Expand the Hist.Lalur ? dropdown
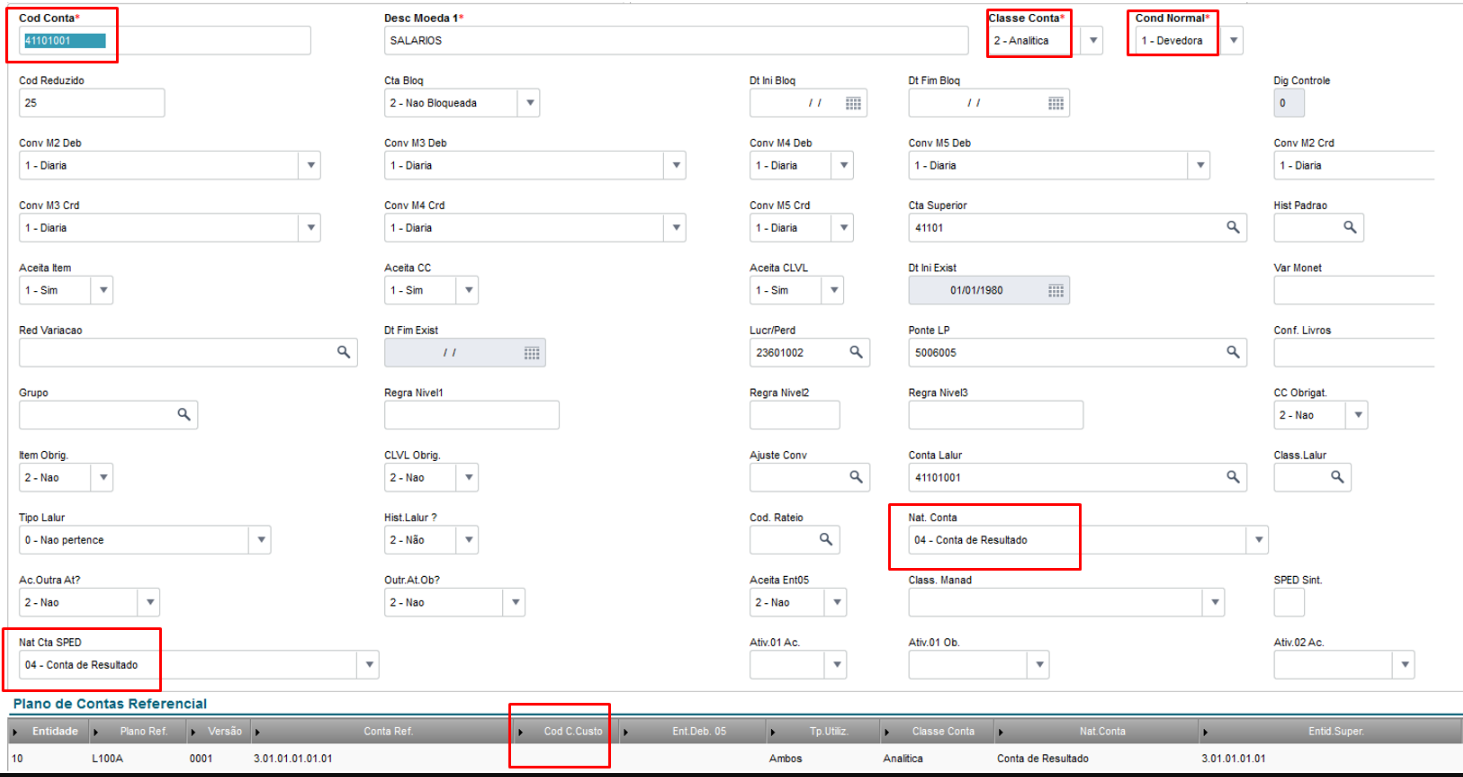Screen dimensions: 1463x777 point(468,540)
